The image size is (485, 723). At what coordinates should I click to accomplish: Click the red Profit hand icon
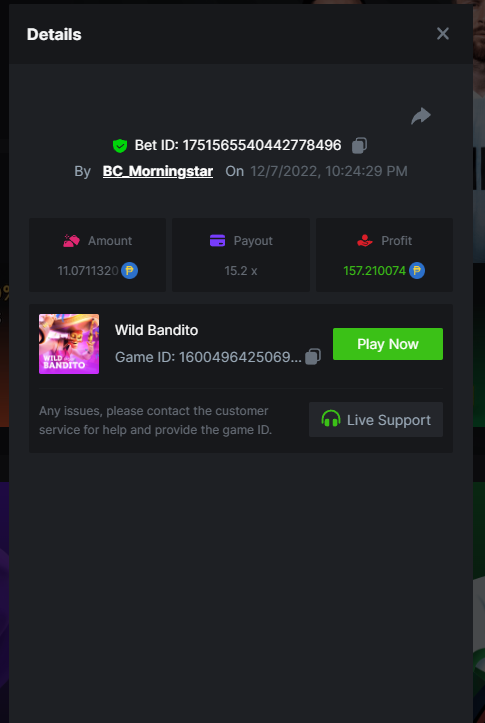tap(365, 241)
